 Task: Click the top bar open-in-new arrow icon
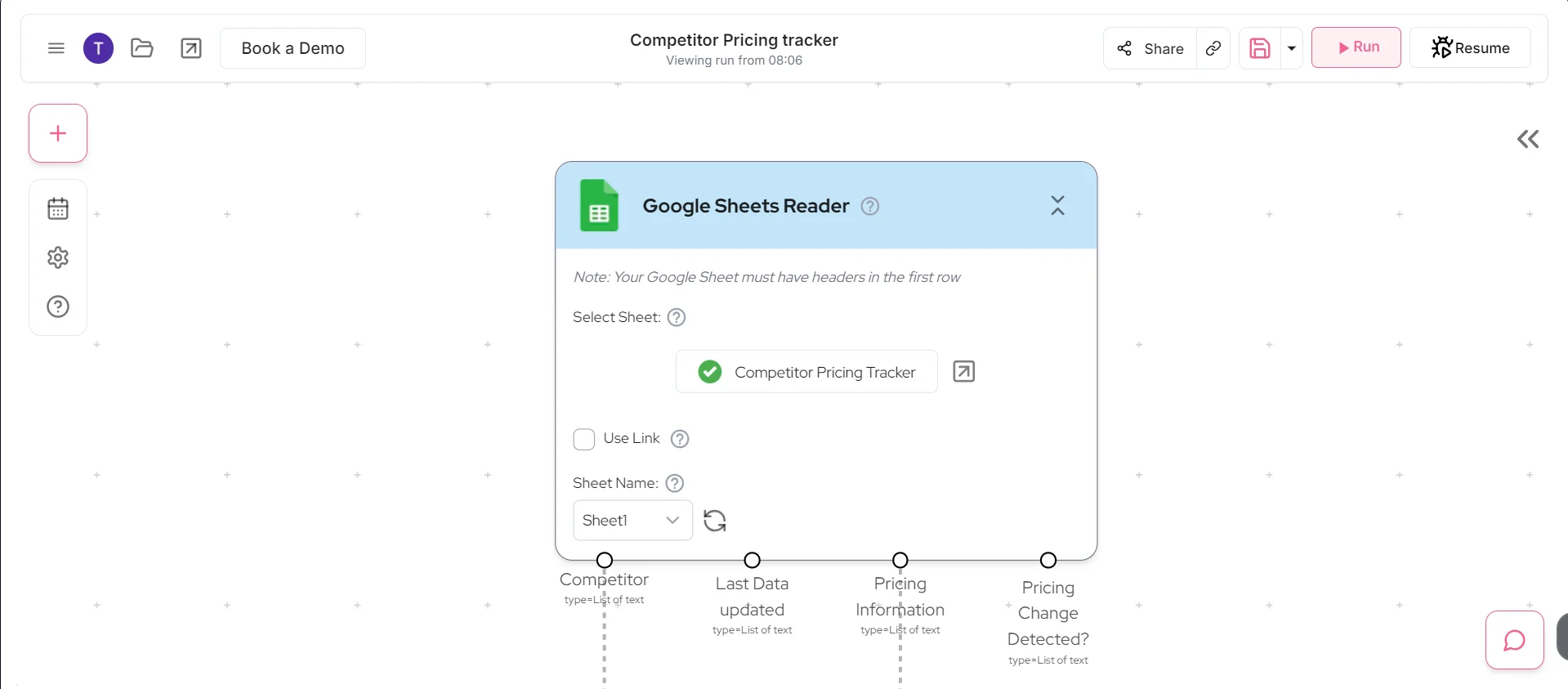tap(191, 48)
